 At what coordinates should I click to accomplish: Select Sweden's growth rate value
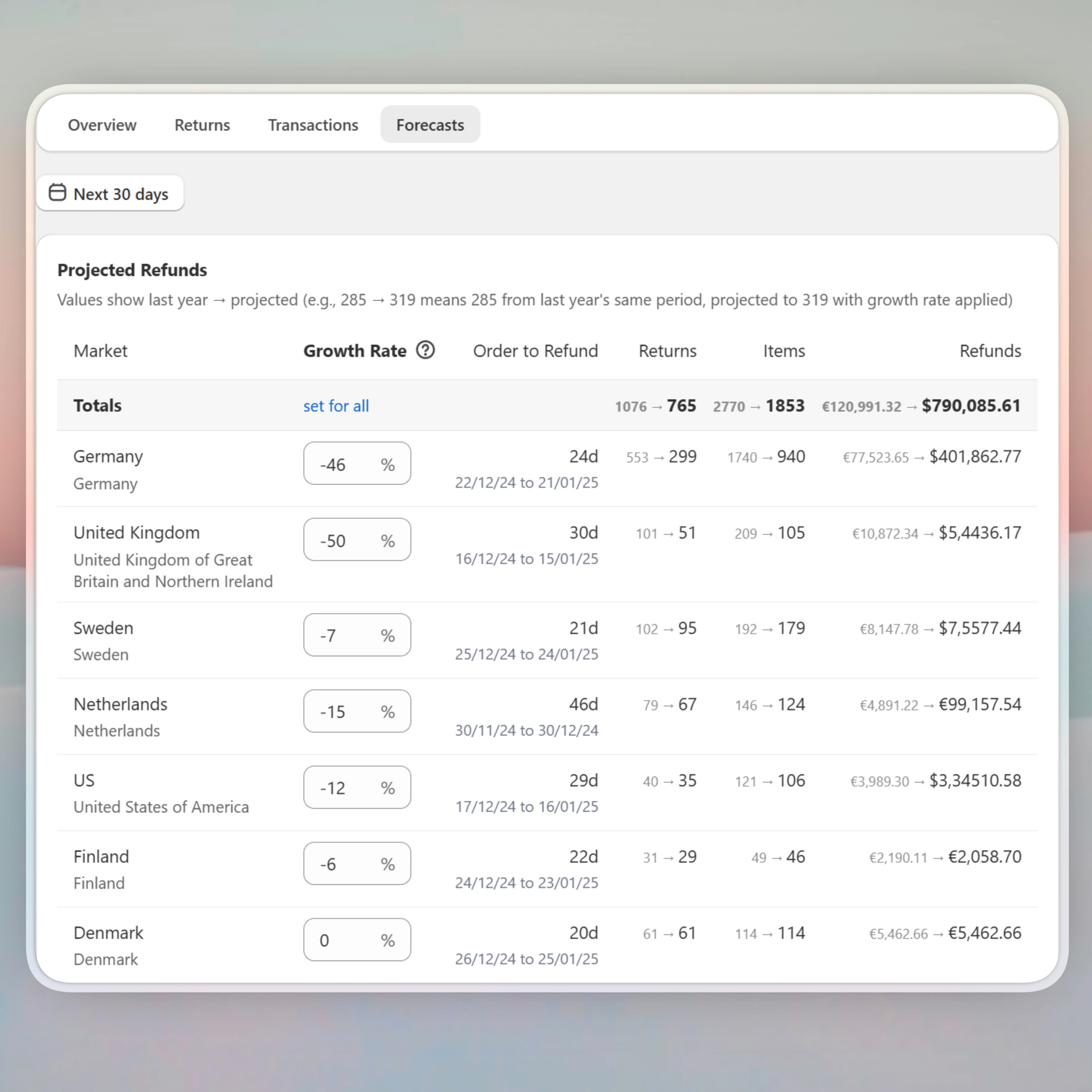click(x=357, y=635)
